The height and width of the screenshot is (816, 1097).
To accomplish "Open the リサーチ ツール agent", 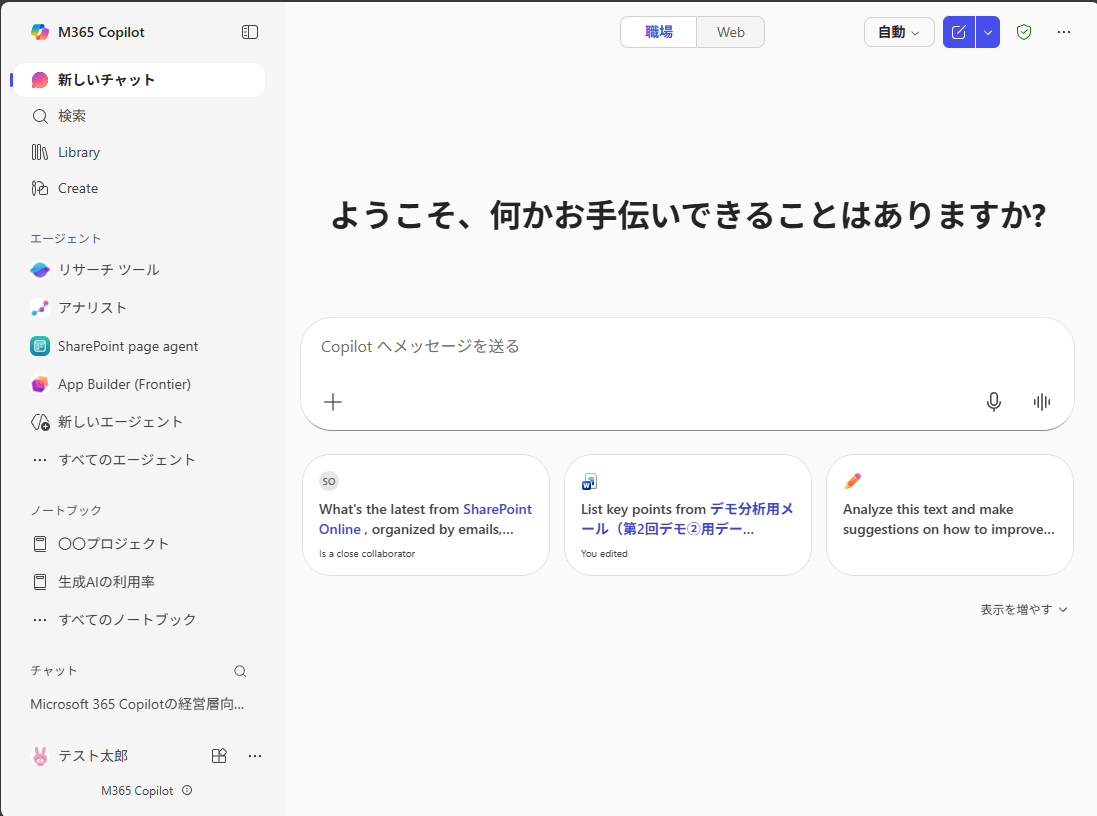I will [108, 270].
